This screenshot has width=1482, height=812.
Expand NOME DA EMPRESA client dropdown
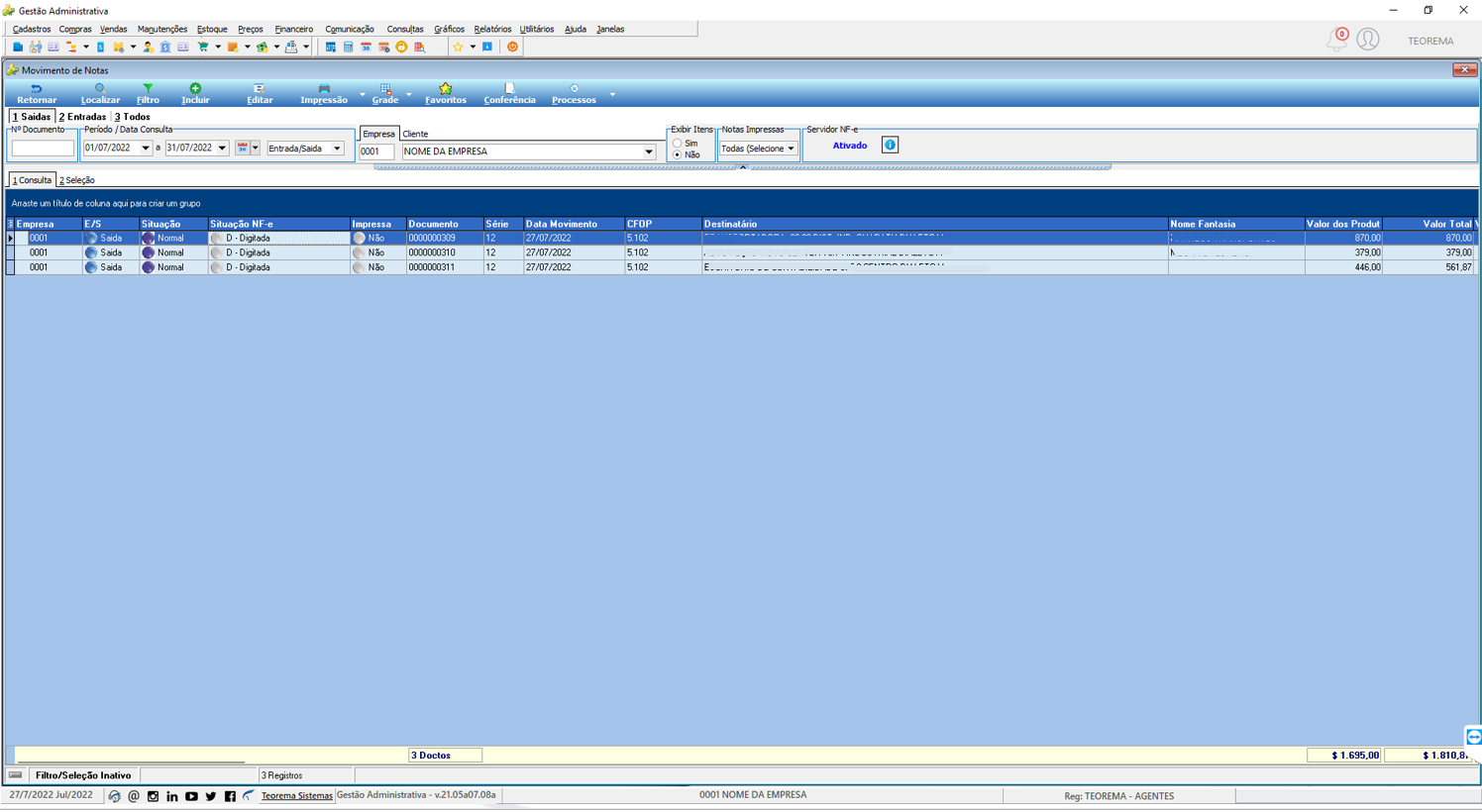649,152
